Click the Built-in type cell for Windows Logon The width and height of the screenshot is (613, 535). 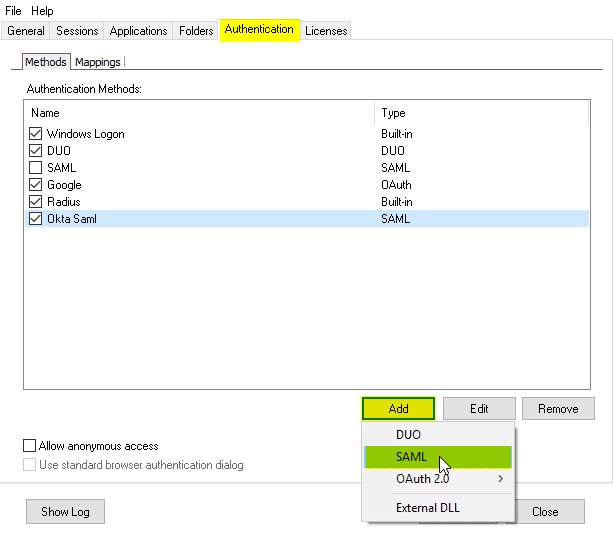[397, 134]
